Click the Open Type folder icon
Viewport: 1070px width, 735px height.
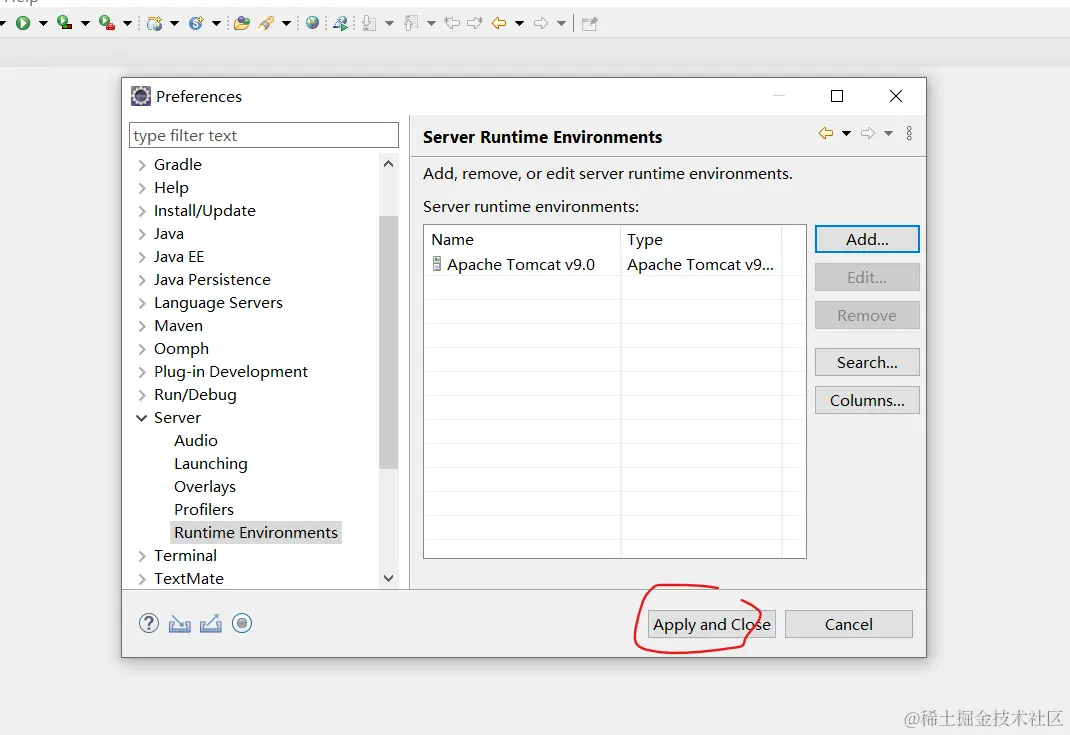click(242, 23)
